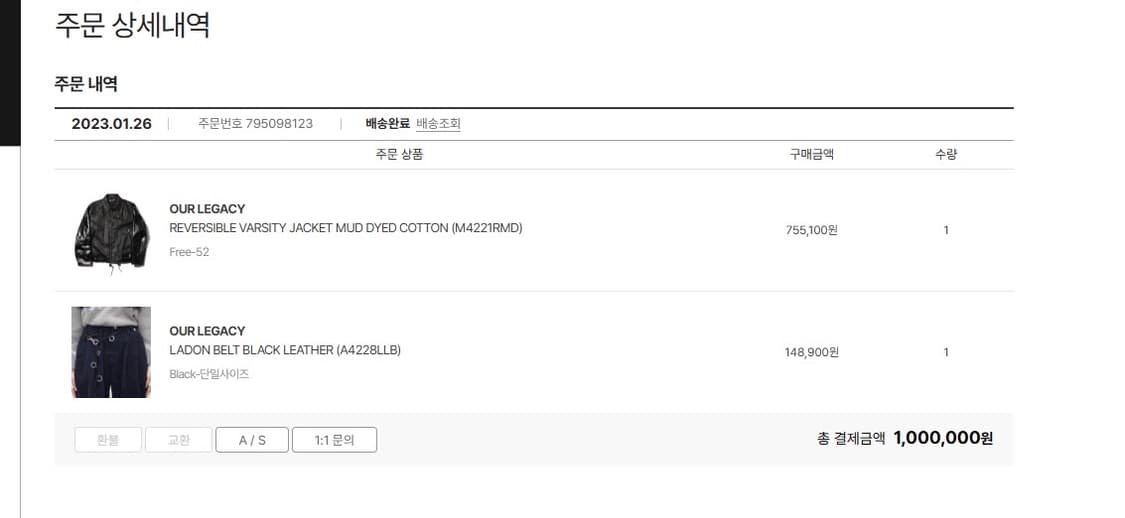Click the total payment amount 1,000,000원
1125x518 pixels.
tap(943, 438)
